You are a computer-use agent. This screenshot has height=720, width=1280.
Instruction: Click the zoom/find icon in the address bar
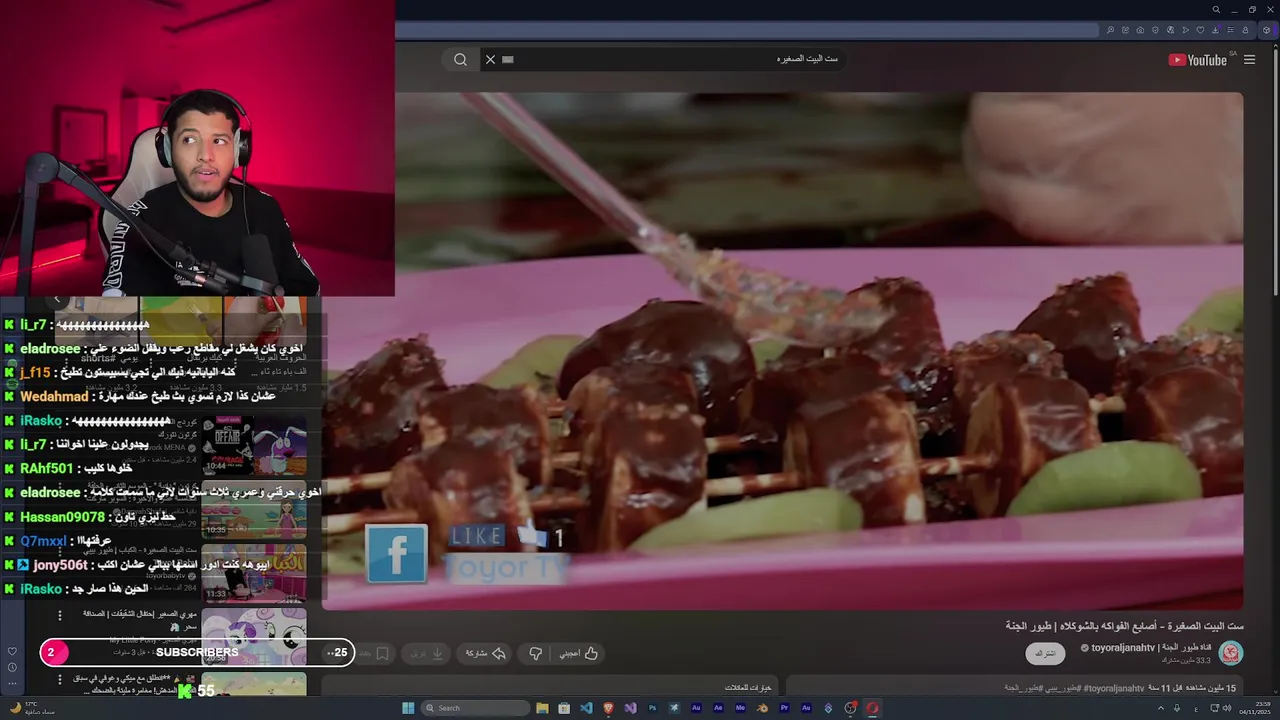tap(1110, 30)
